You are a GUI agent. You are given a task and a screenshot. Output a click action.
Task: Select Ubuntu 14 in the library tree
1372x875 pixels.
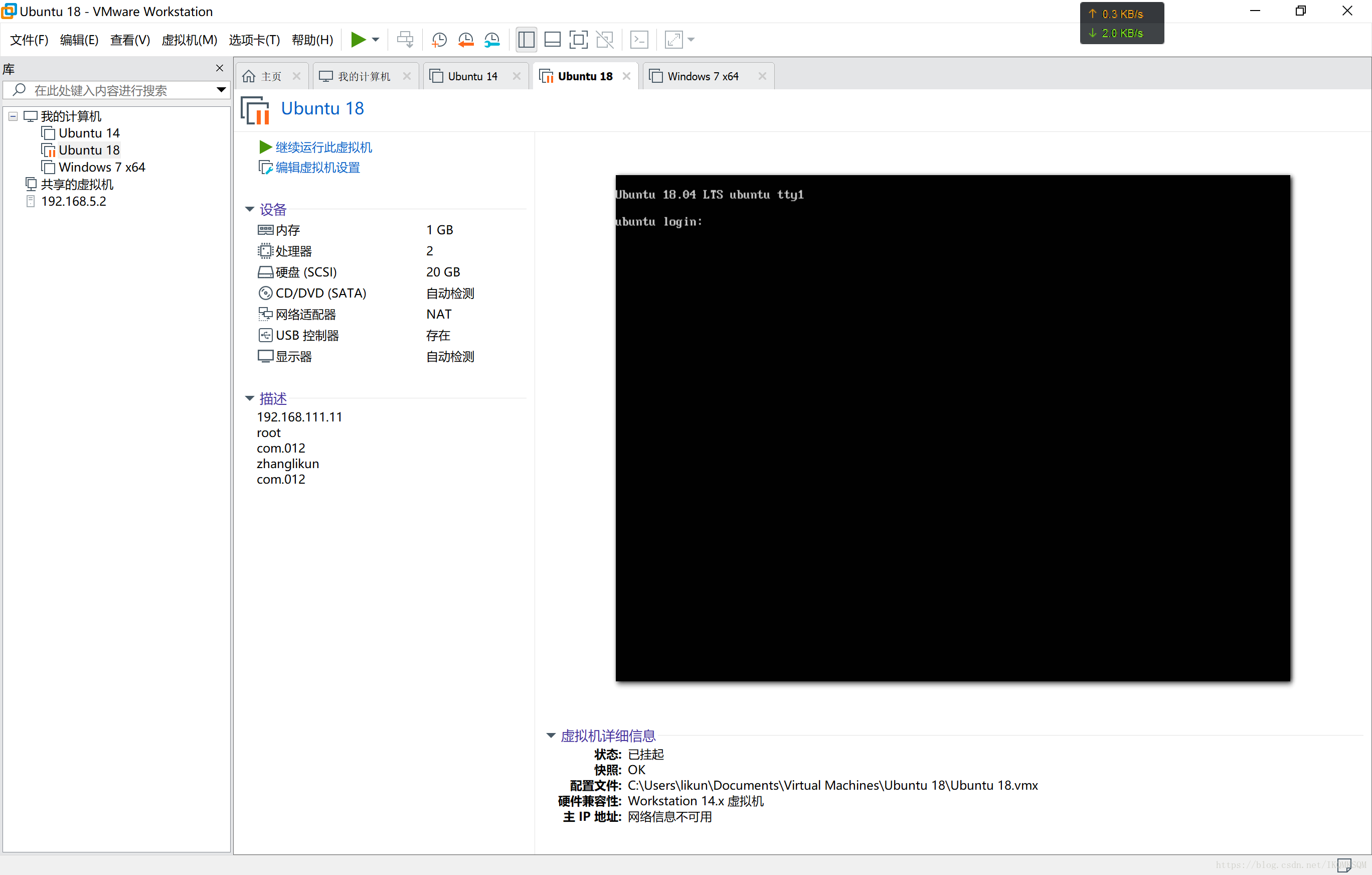click(80, 133)
